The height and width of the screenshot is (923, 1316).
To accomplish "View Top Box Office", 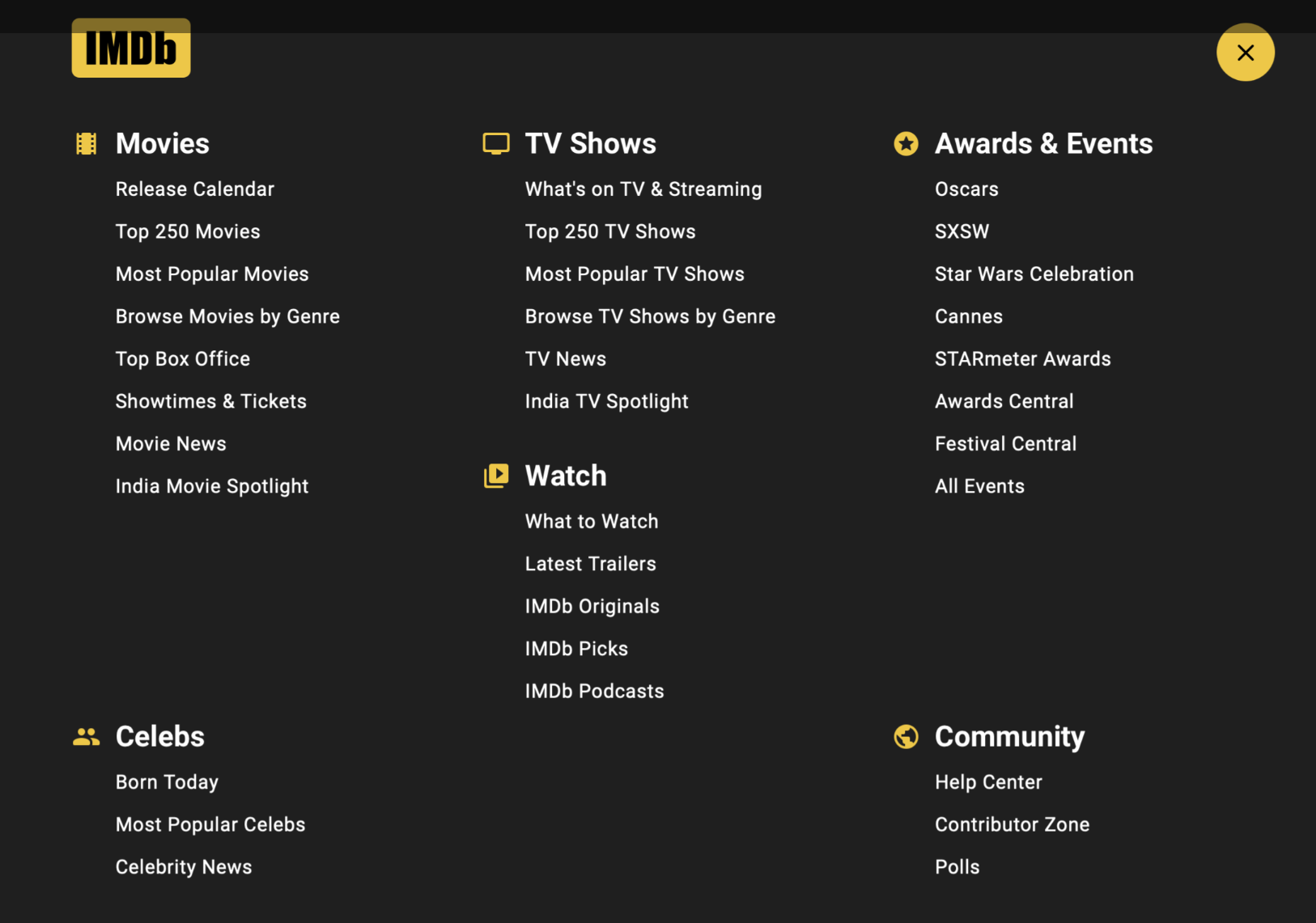I will click(x=183, y=359).
